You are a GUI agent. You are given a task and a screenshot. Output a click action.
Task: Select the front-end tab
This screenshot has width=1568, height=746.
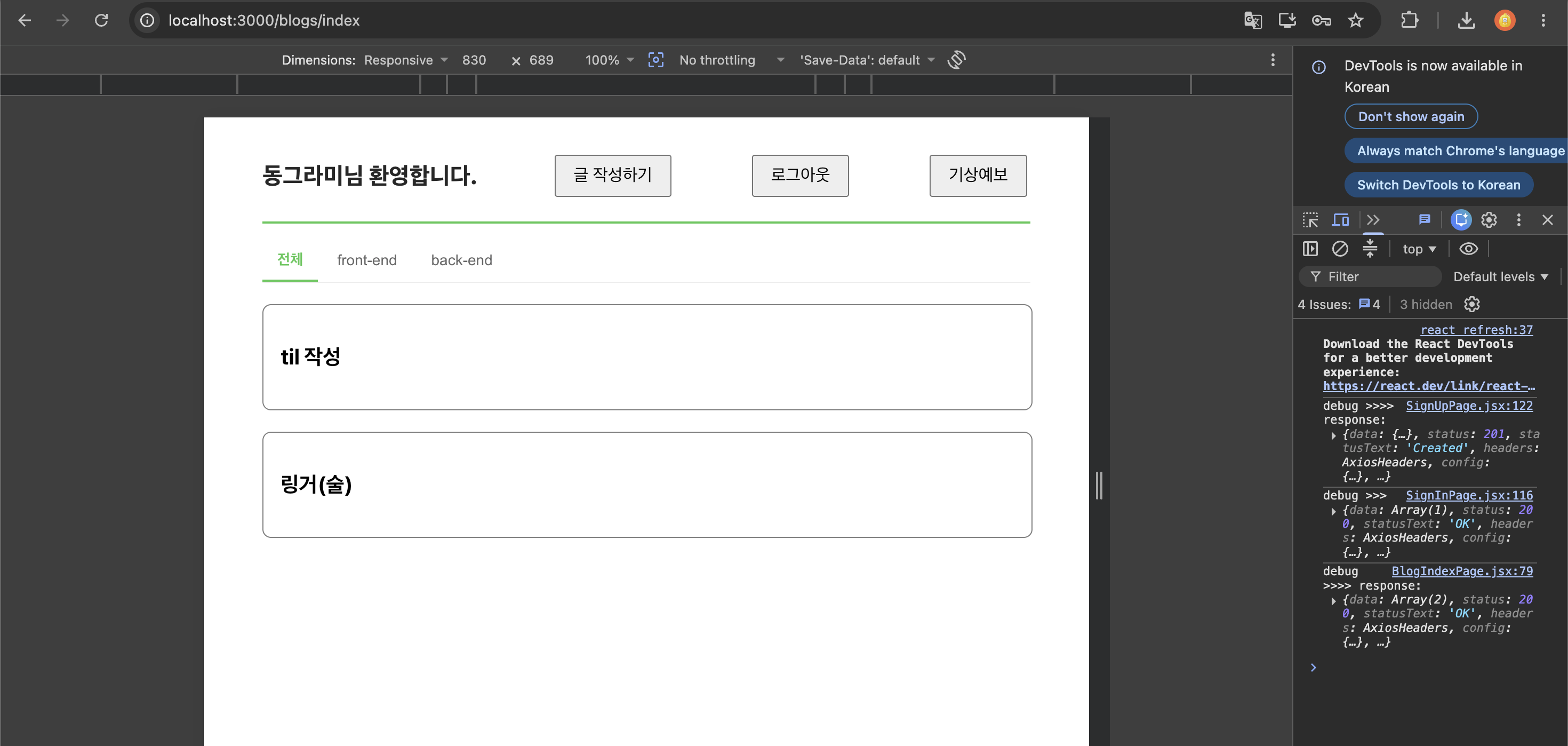click(366, 260)
